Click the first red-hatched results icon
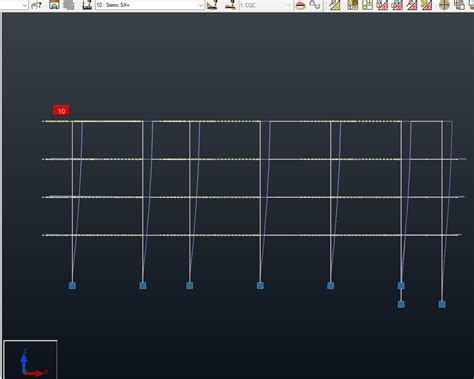Image resolution: width=474 pixels, height=379 pixels. pyautogui.click(x=382, y=5)
